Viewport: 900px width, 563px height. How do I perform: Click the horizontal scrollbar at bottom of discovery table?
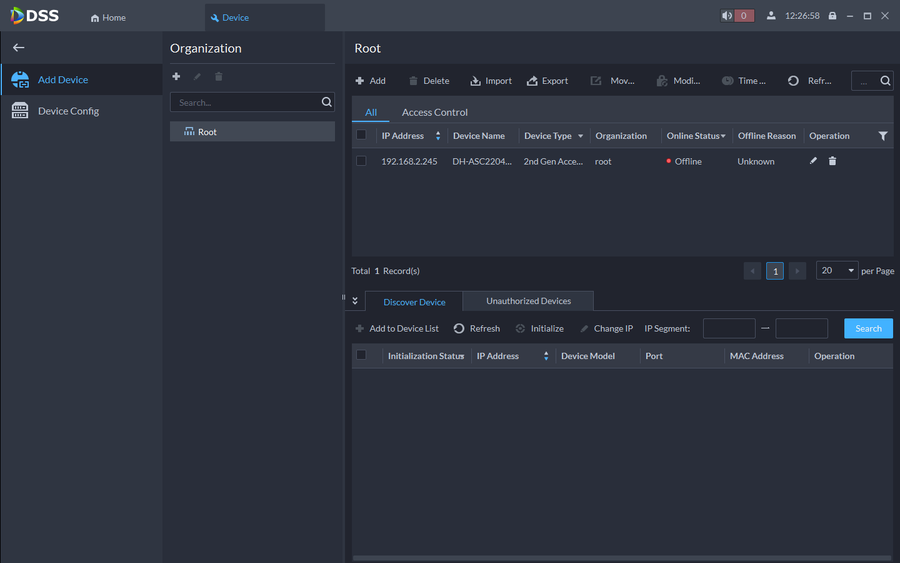coord(620,558)
